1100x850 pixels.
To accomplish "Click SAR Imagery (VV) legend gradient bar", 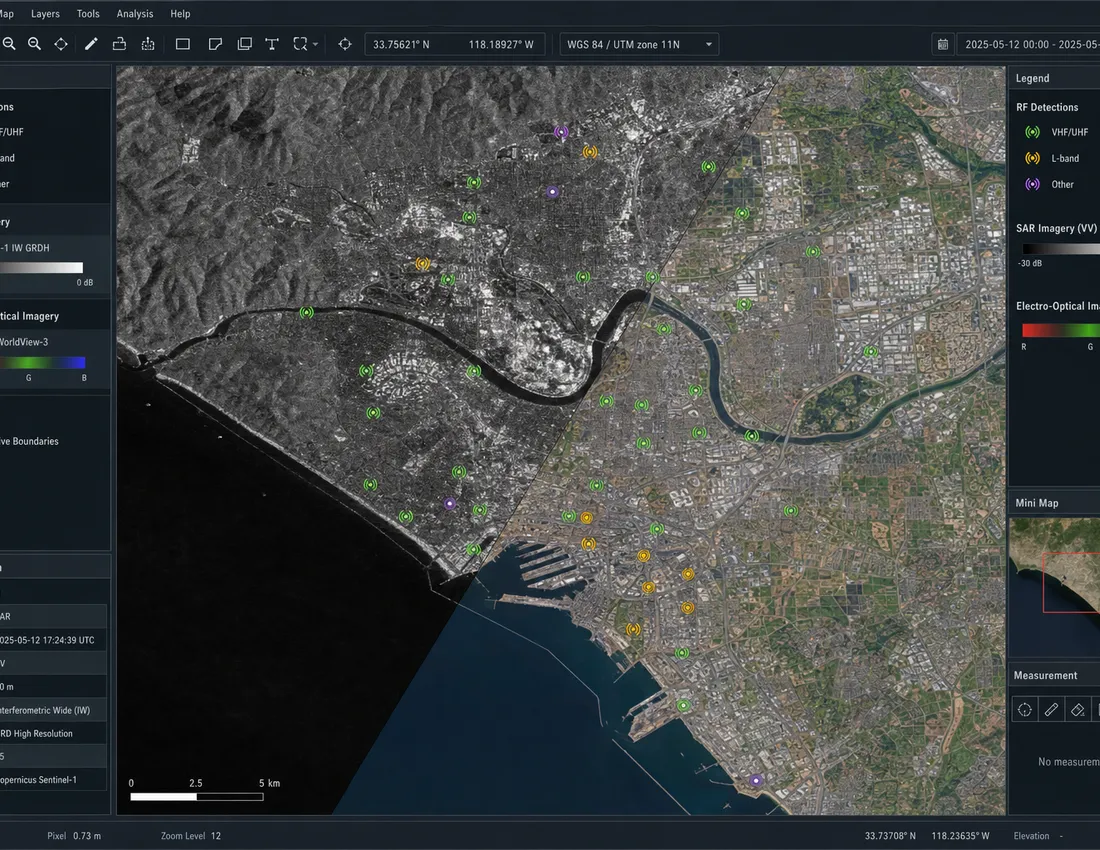I will [1061, 249].
